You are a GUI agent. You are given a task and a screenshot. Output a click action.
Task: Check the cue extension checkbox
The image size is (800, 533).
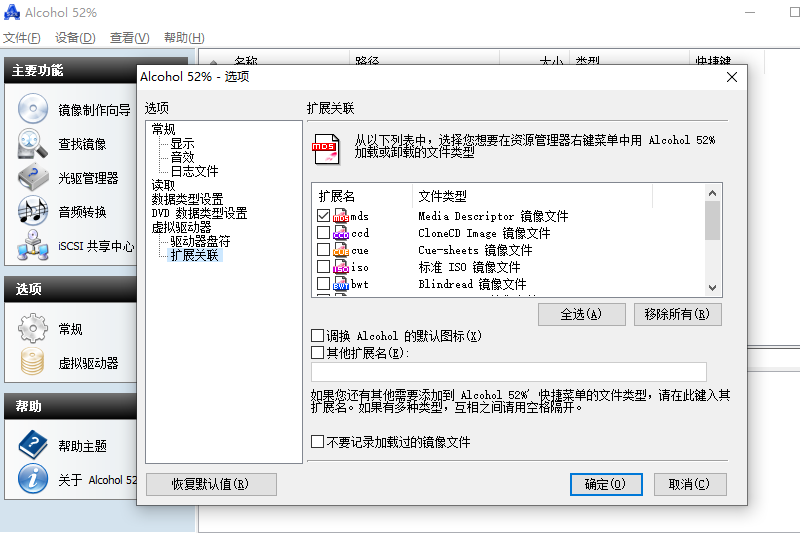323,250
